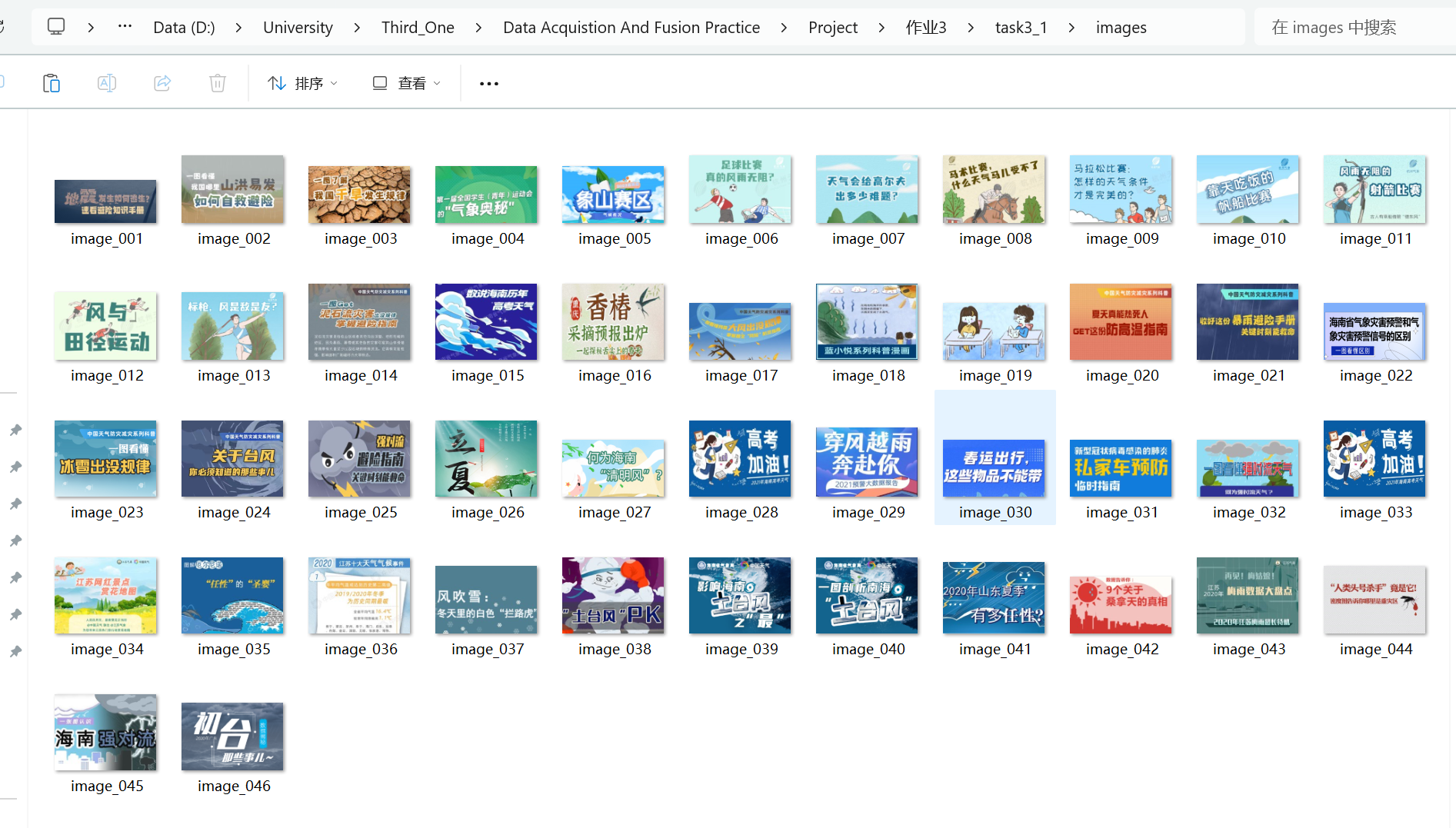The image size is (1456, 828).
Task: Click file name label image_007
Action: click(x=868, y=239)
